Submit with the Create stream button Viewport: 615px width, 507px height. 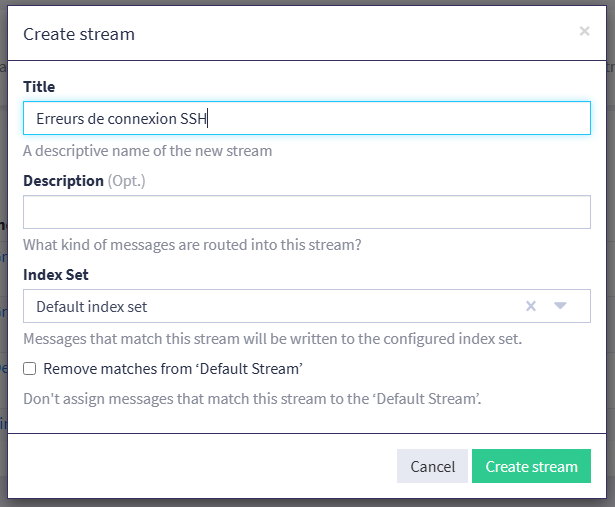click(x=531, y=466)
